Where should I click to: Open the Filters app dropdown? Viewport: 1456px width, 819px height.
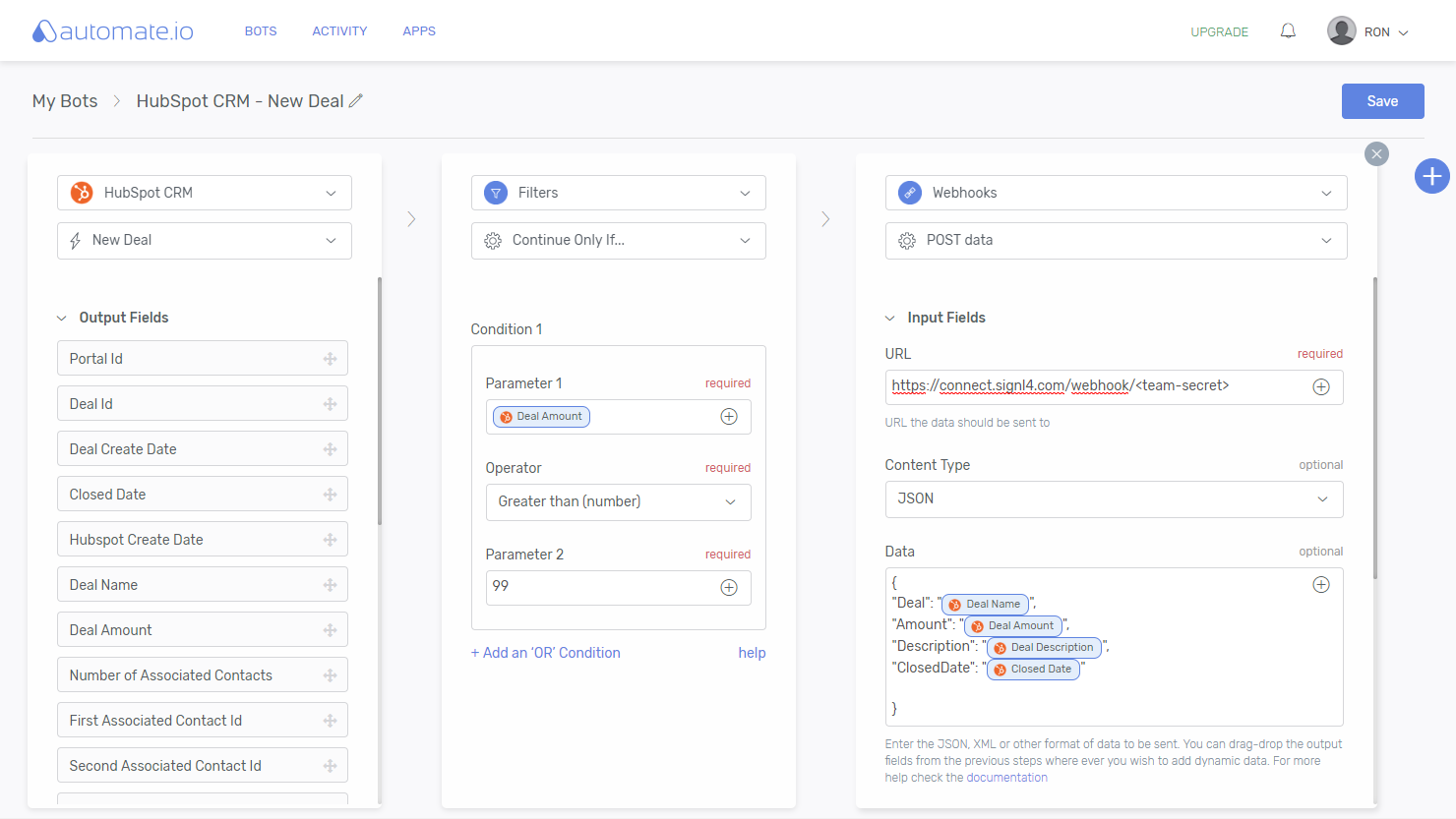click(619, 193)
